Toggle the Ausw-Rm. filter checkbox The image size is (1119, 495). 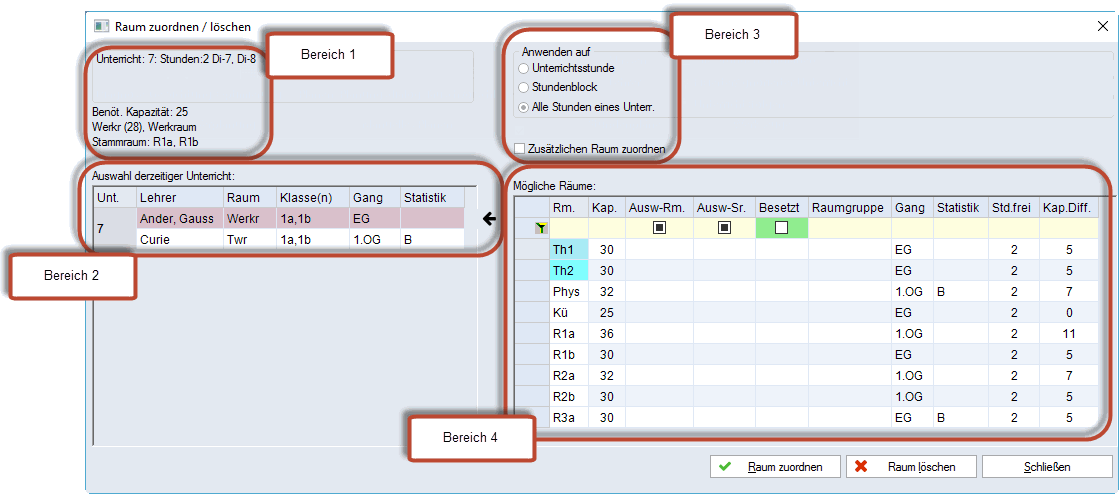659,228
